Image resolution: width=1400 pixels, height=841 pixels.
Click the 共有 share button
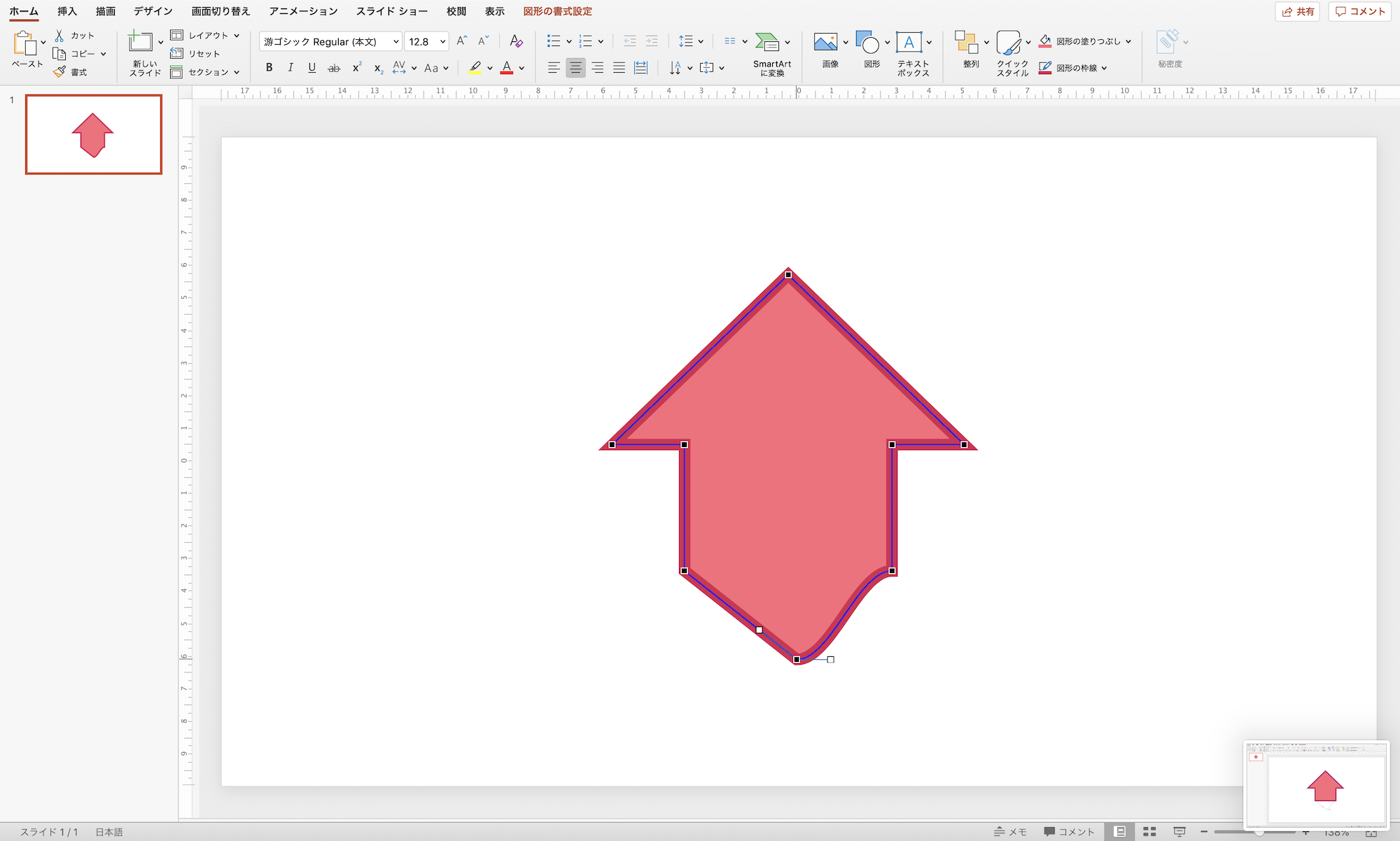(x=1298, y=11)
